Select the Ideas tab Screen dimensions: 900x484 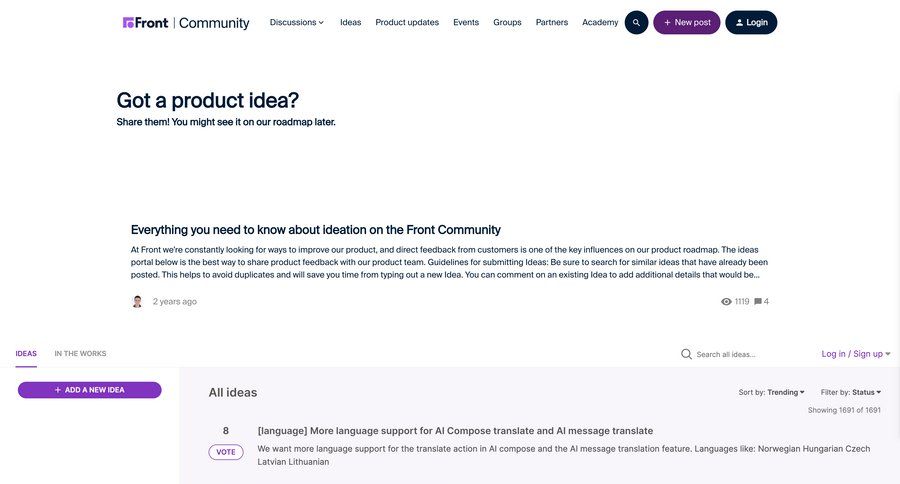(x=26, y=354)
